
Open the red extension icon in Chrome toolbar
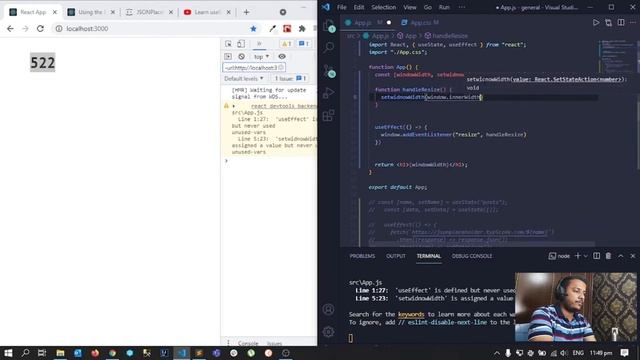click(x=287, y=29)
